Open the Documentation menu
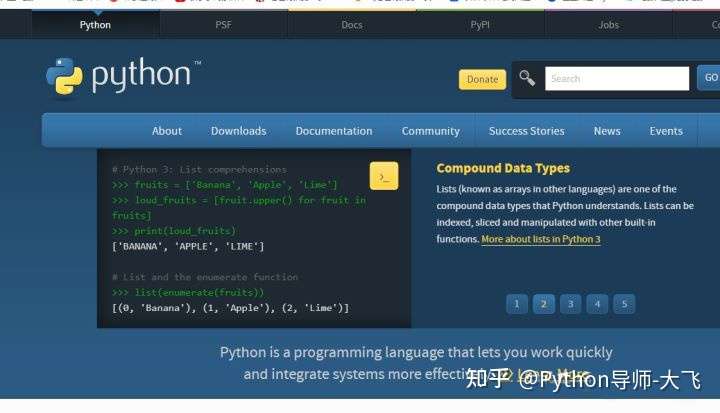The image size is (720, 413). 334,131
